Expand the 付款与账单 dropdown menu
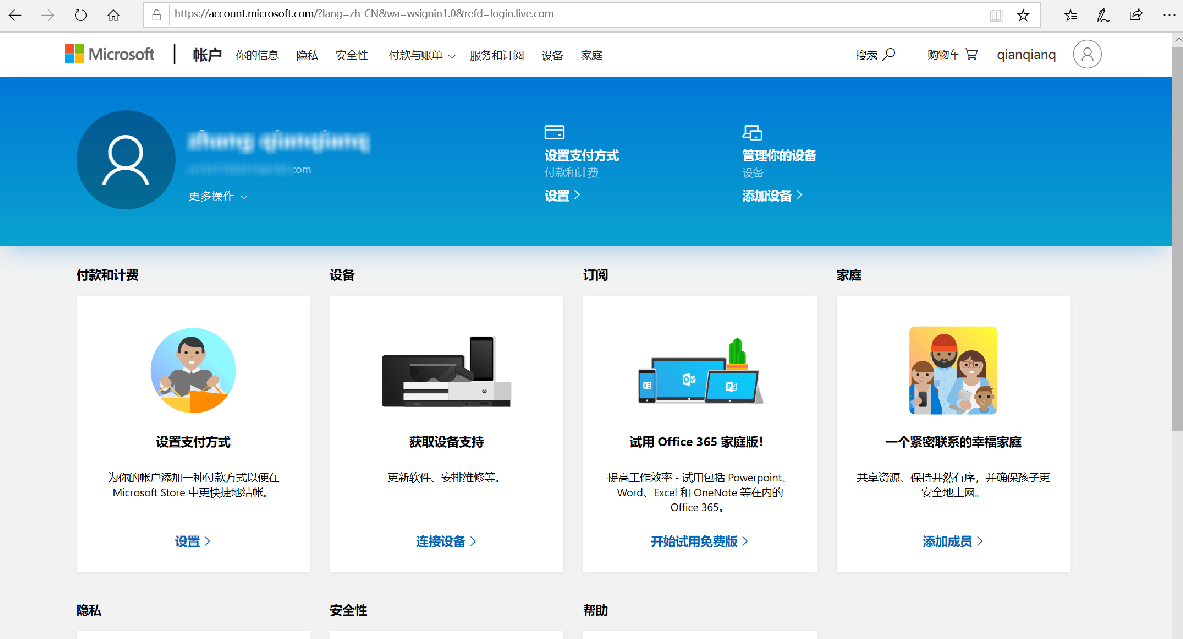This screenshot has width=1183, height=639. pos(422,55)
